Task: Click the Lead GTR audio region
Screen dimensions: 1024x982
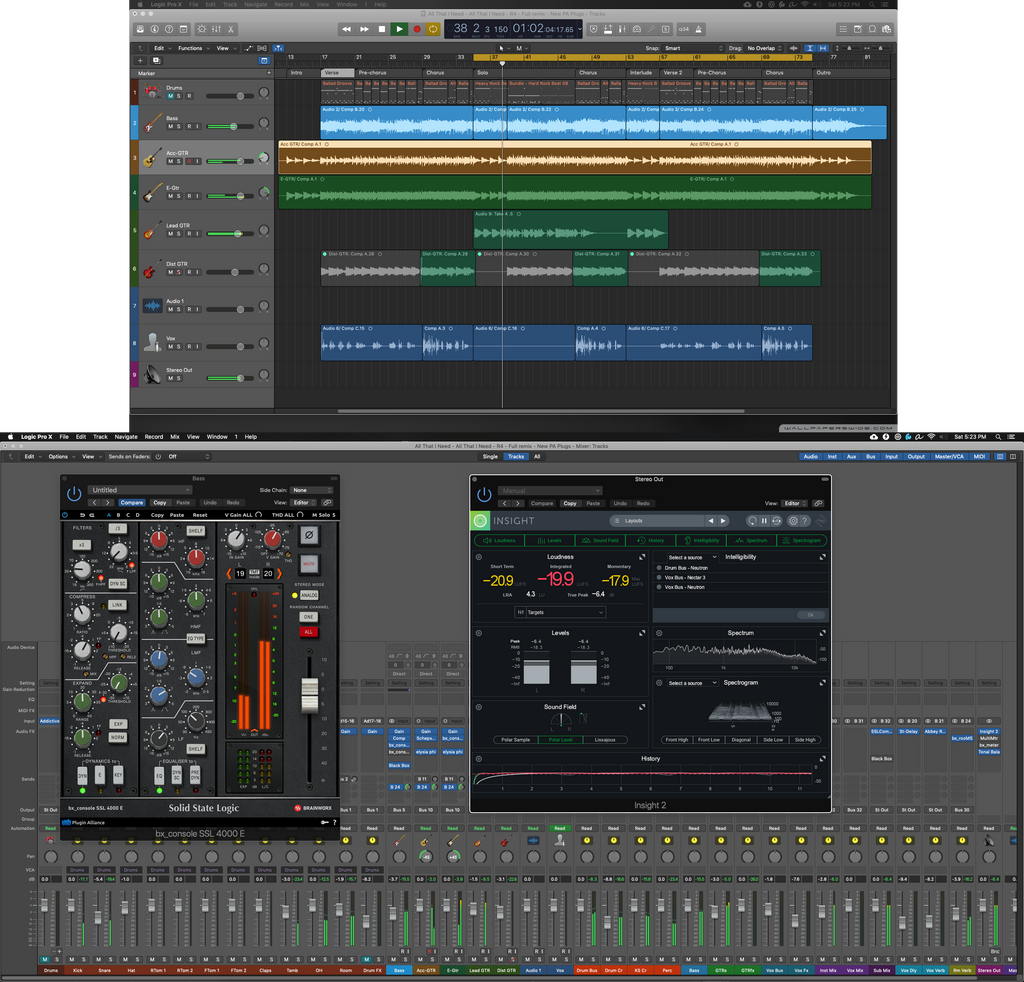Action: (570, 228)
